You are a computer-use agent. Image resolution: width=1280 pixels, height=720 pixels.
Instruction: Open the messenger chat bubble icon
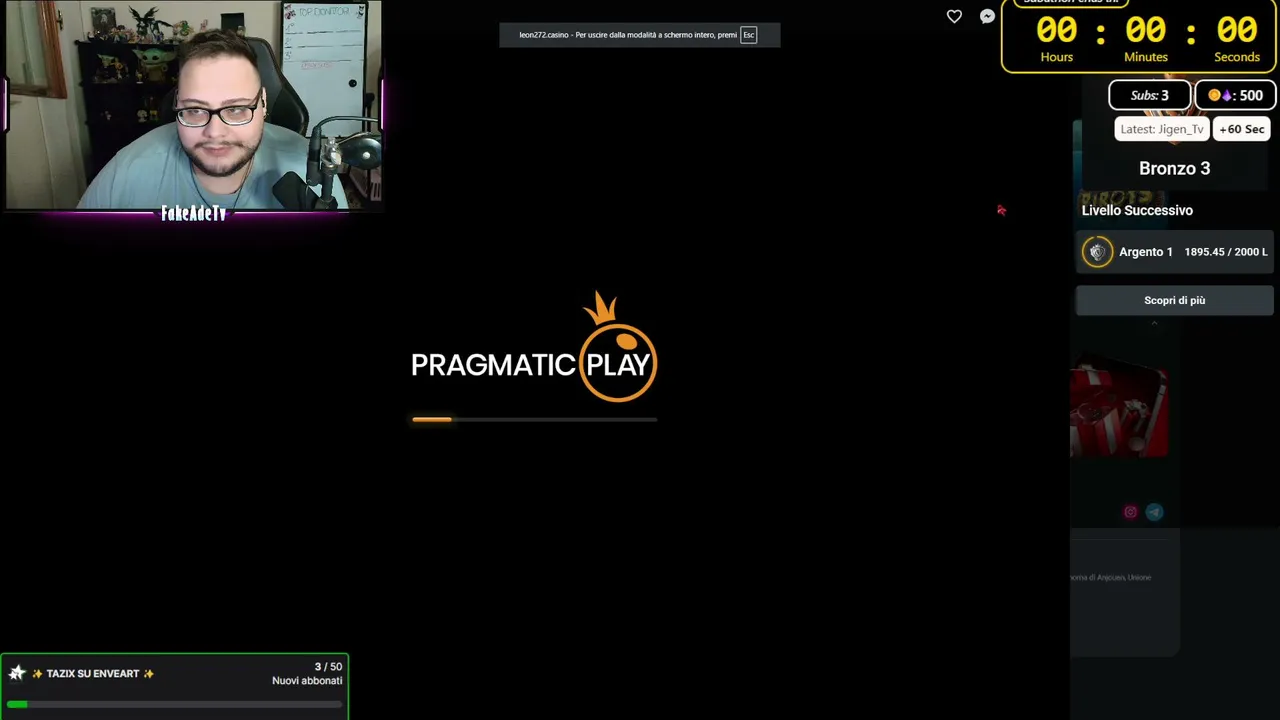coord(987,16)
